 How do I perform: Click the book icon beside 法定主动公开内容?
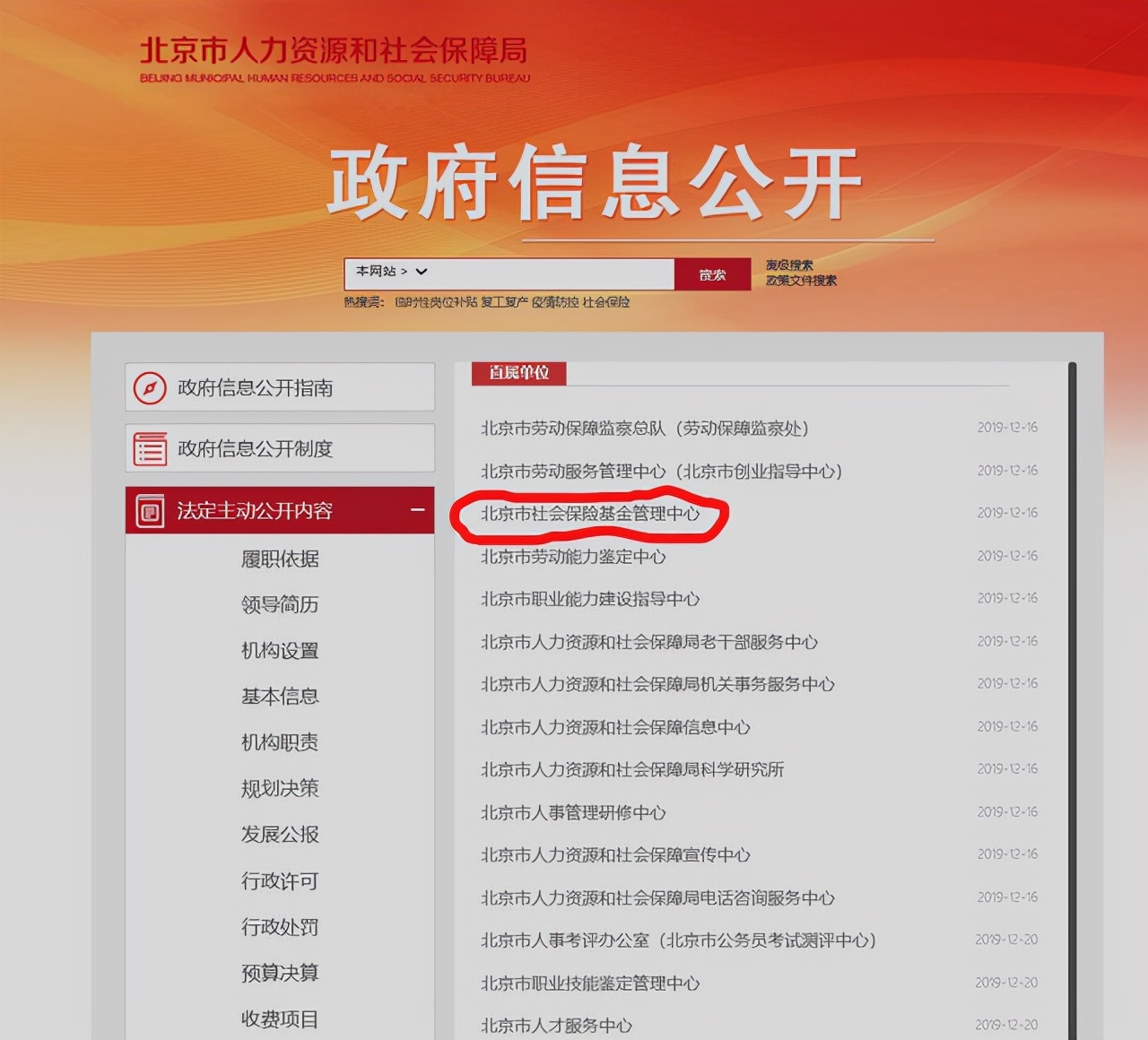point(148,510)
